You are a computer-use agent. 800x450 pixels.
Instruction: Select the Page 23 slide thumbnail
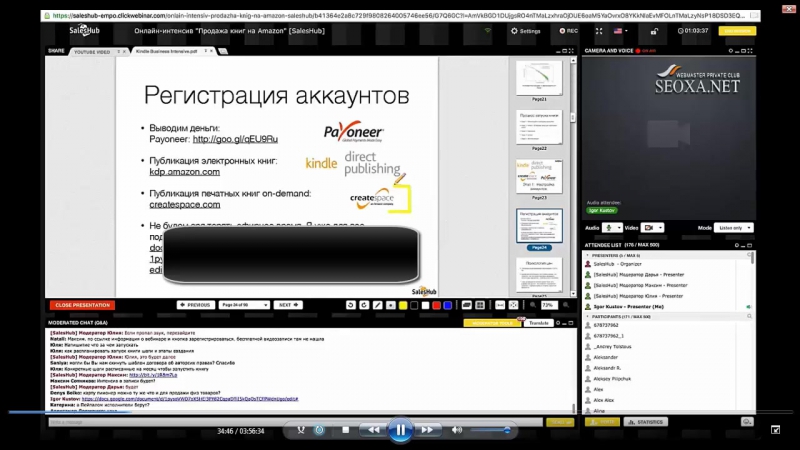539,177
